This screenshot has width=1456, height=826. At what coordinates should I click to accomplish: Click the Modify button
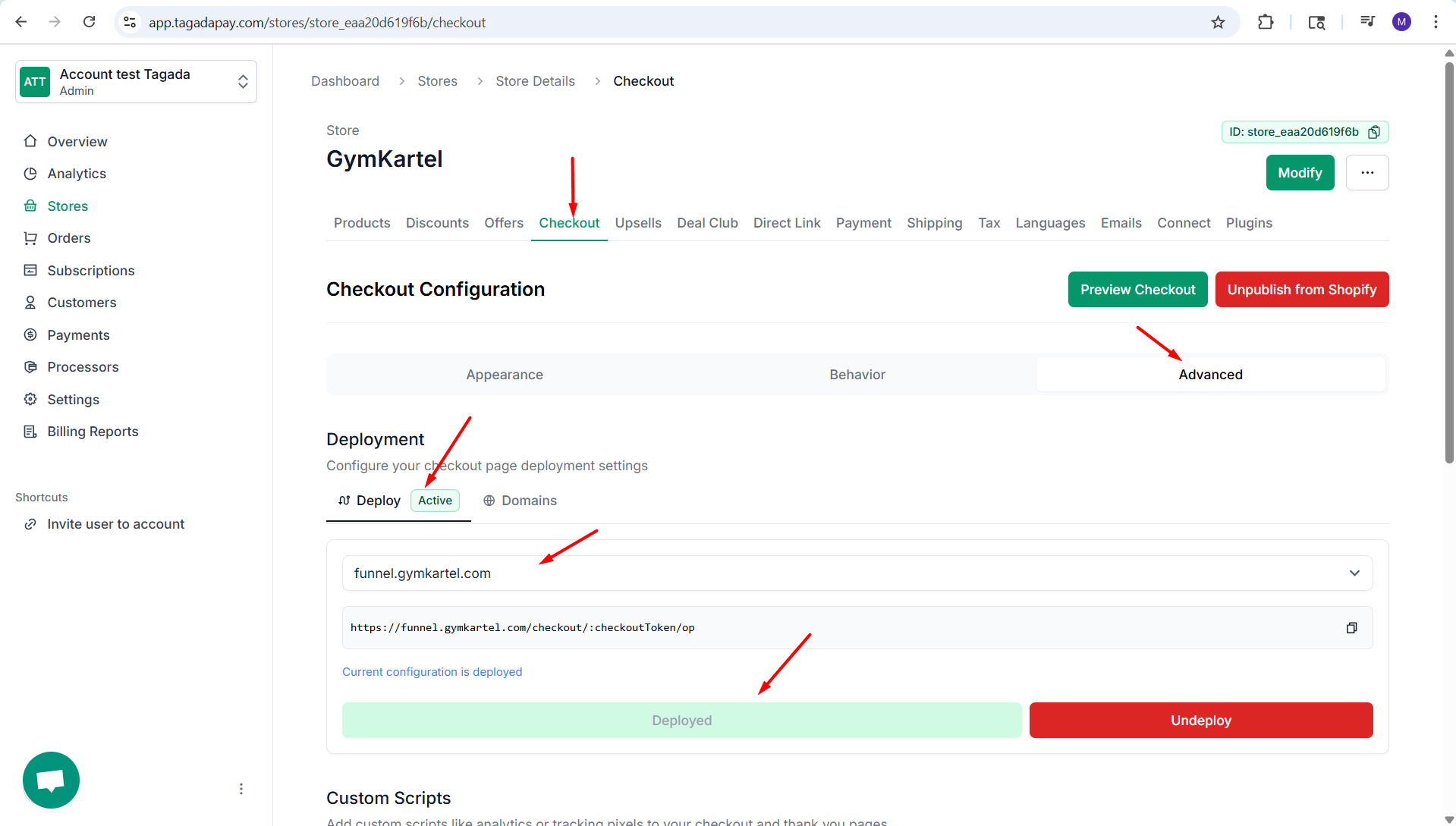coord(1300,173)
